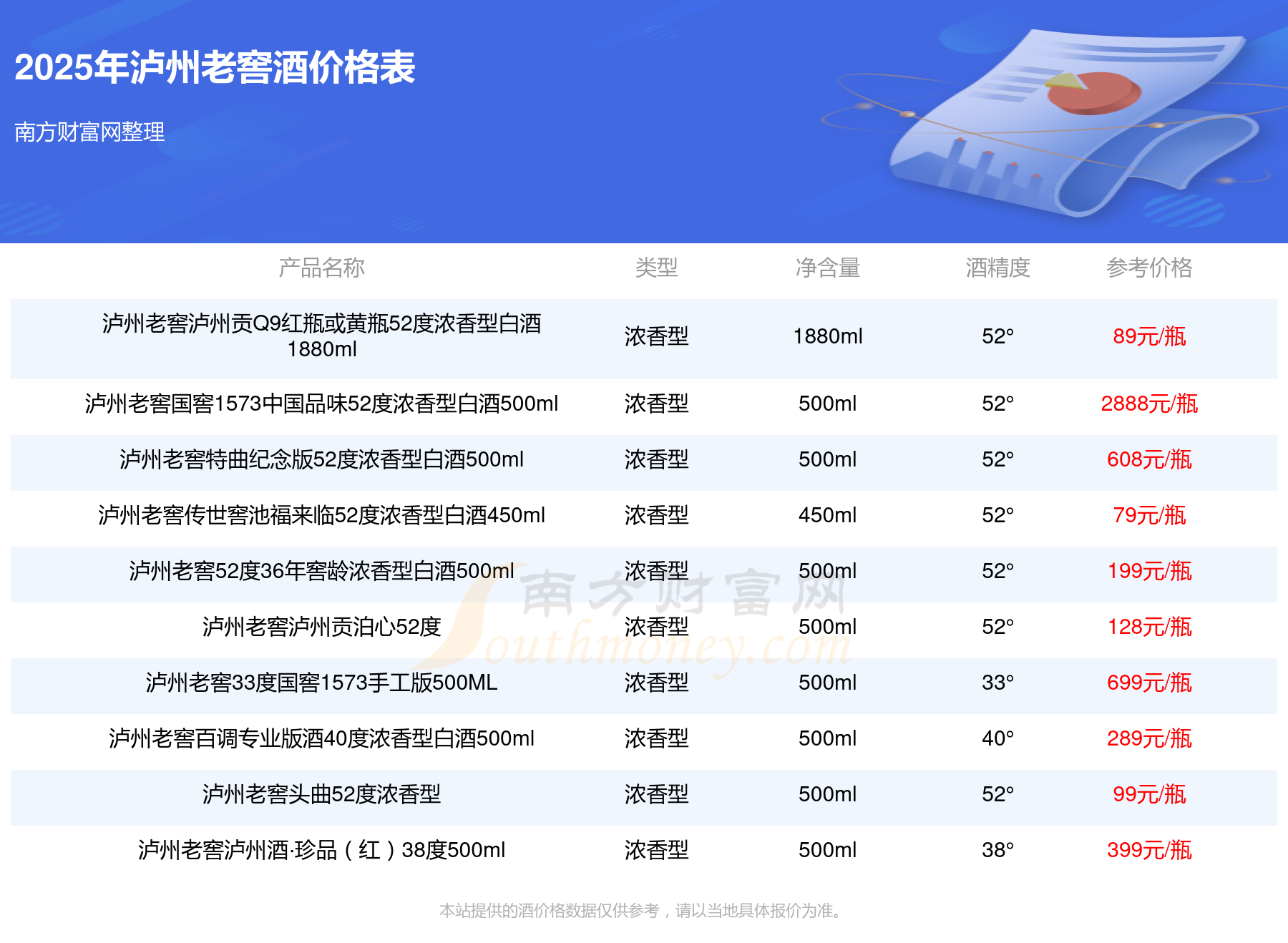Click the price 699元/瓶
The image size is (1288, 943).
click(1149, 683)
